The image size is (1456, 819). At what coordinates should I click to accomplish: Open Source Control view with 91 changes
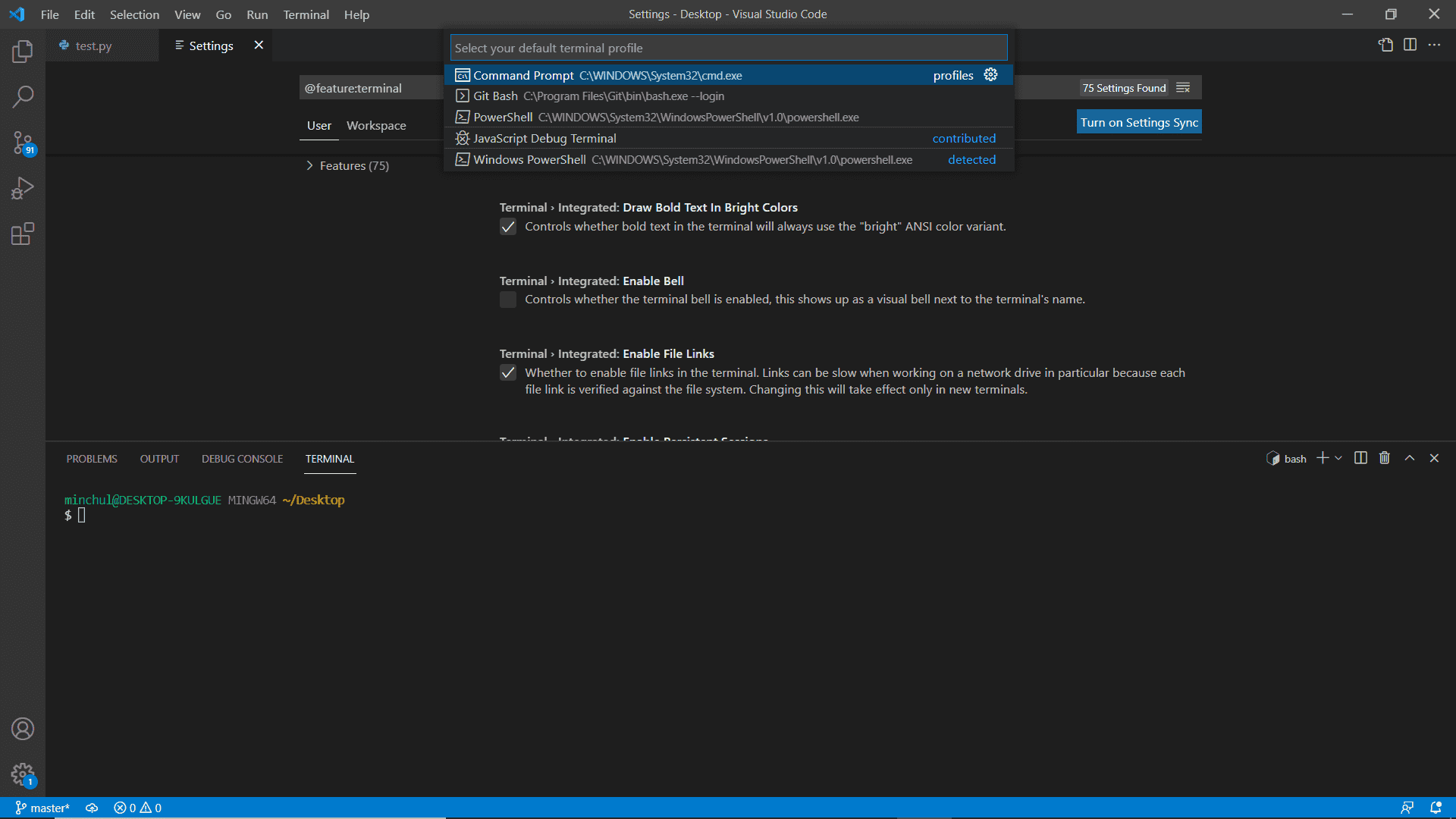(23, 143)
